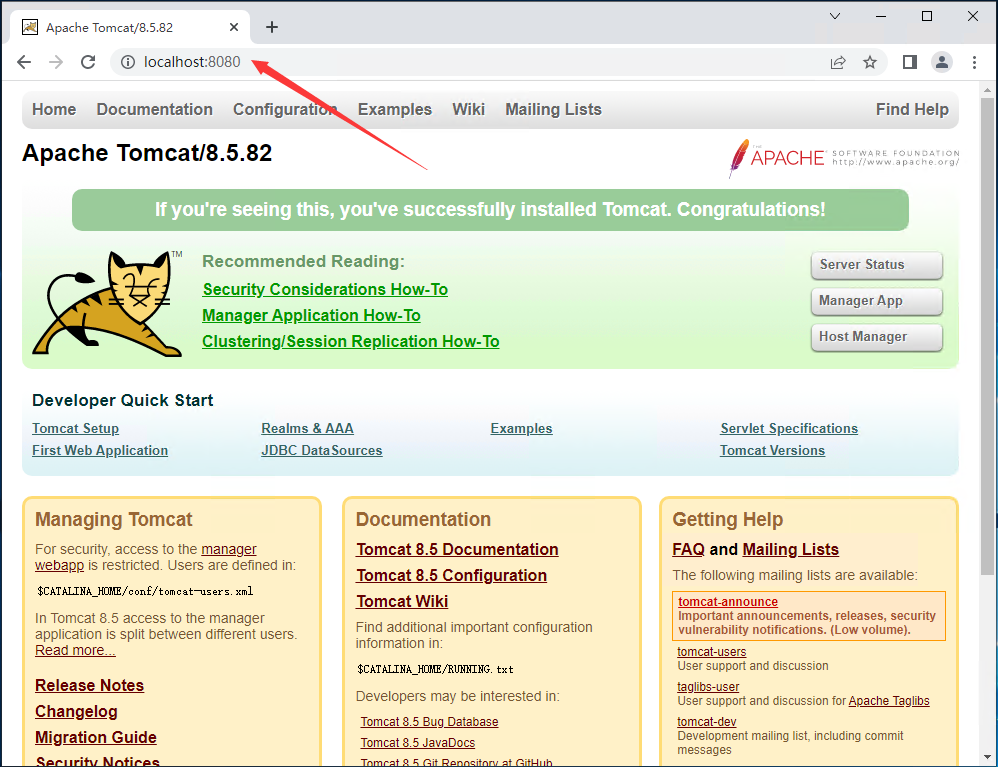Open Tomcat 8.5 Bug Database link
This screenshot has width=998, height=767.
[x=430, y=722]
